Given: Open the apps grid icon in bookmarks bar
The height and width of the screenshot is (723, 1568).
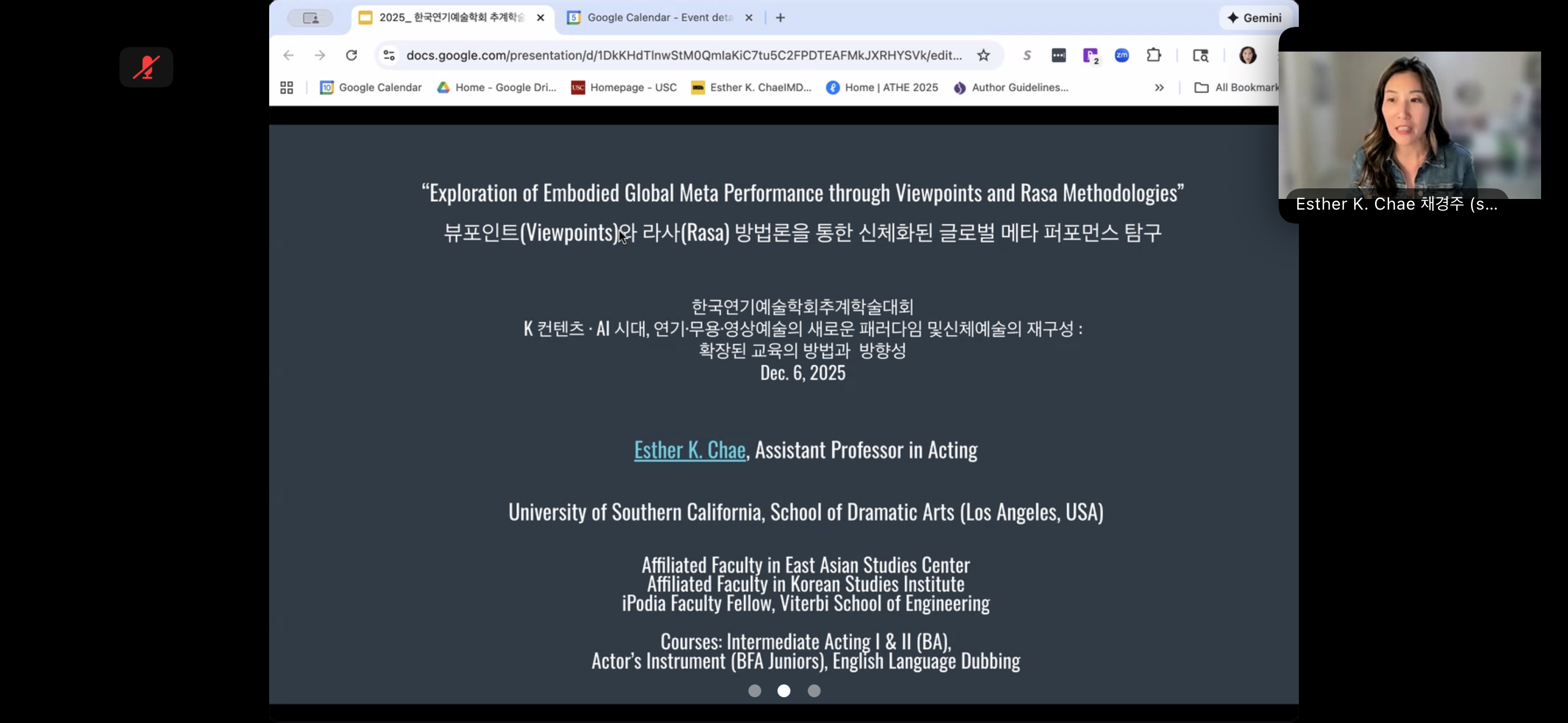Looking at the screenshot, I should coord(287,87).
